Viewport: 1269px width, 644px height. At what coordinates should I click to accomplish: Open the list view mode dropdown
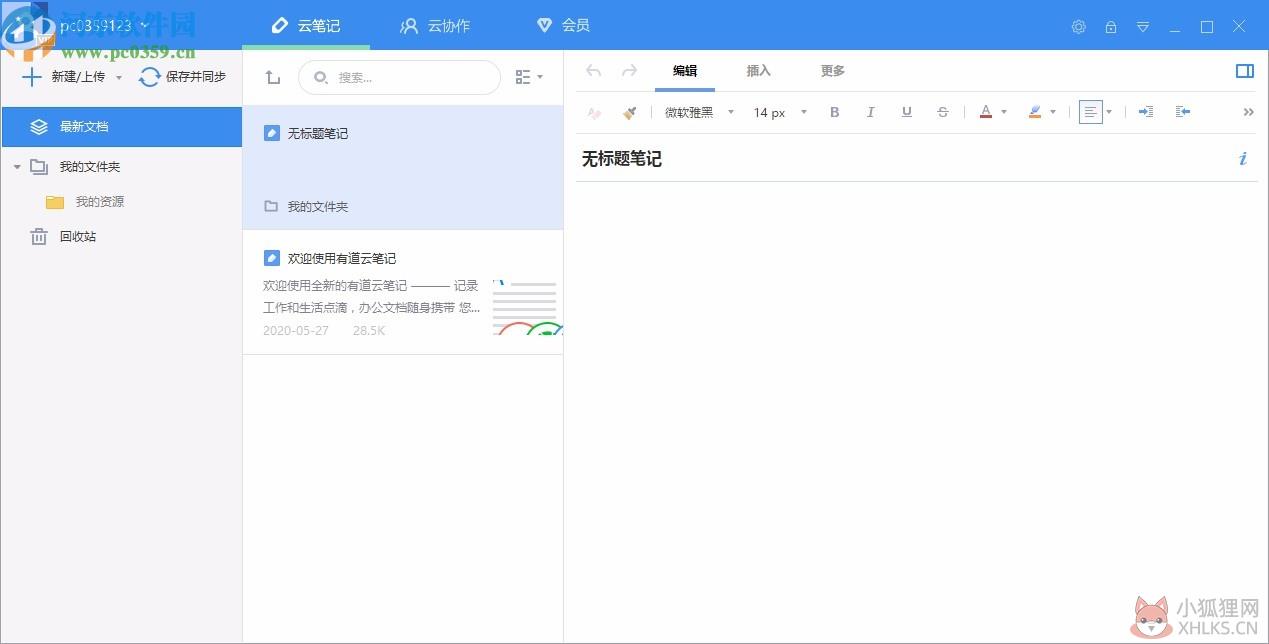click(x=529, y=77)
